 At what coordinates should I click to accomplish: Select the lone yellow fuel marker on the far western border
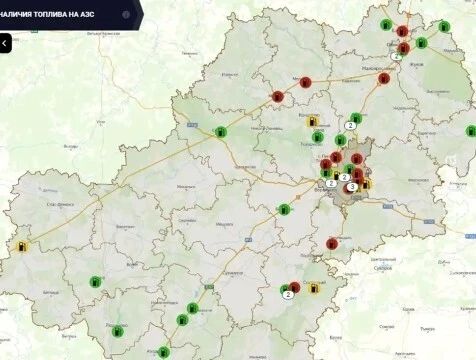pyautogui.click(x=22, y=247)
